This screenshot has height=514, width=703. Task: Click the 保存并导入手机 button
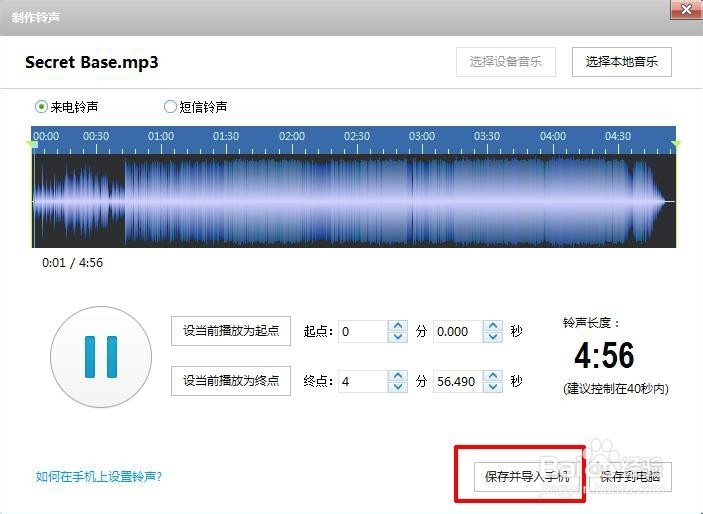[527, 476]
